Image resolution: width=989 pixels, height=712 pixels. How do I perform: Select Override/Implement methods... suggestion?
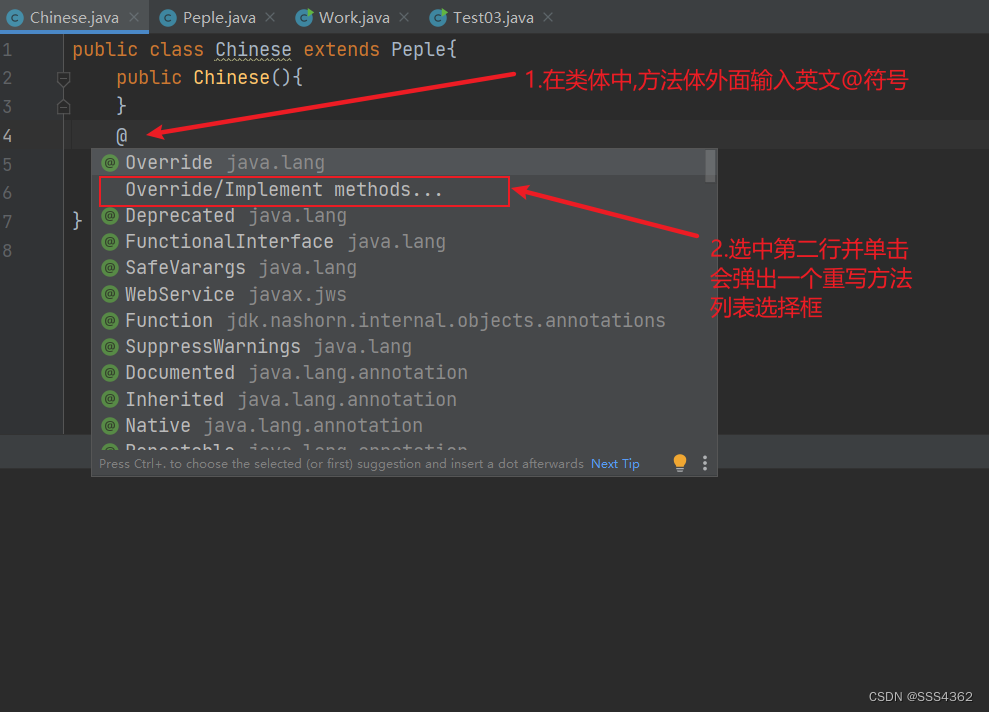(284, 190)
